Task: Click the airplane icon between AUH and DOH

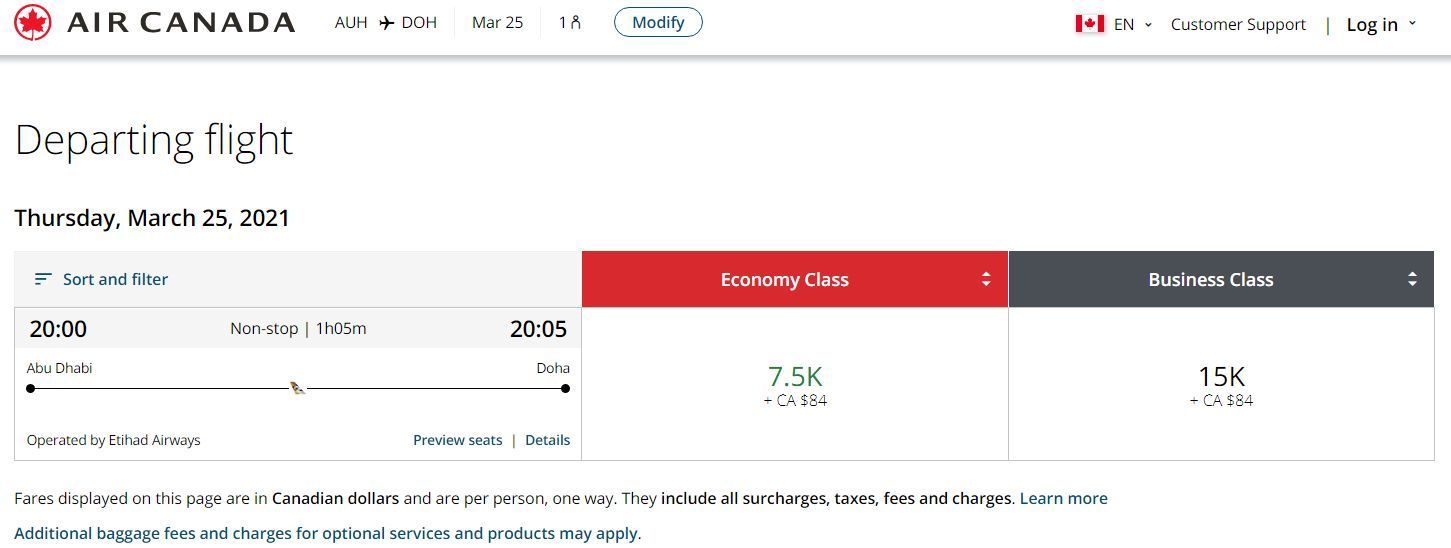Action: point(386,23)
